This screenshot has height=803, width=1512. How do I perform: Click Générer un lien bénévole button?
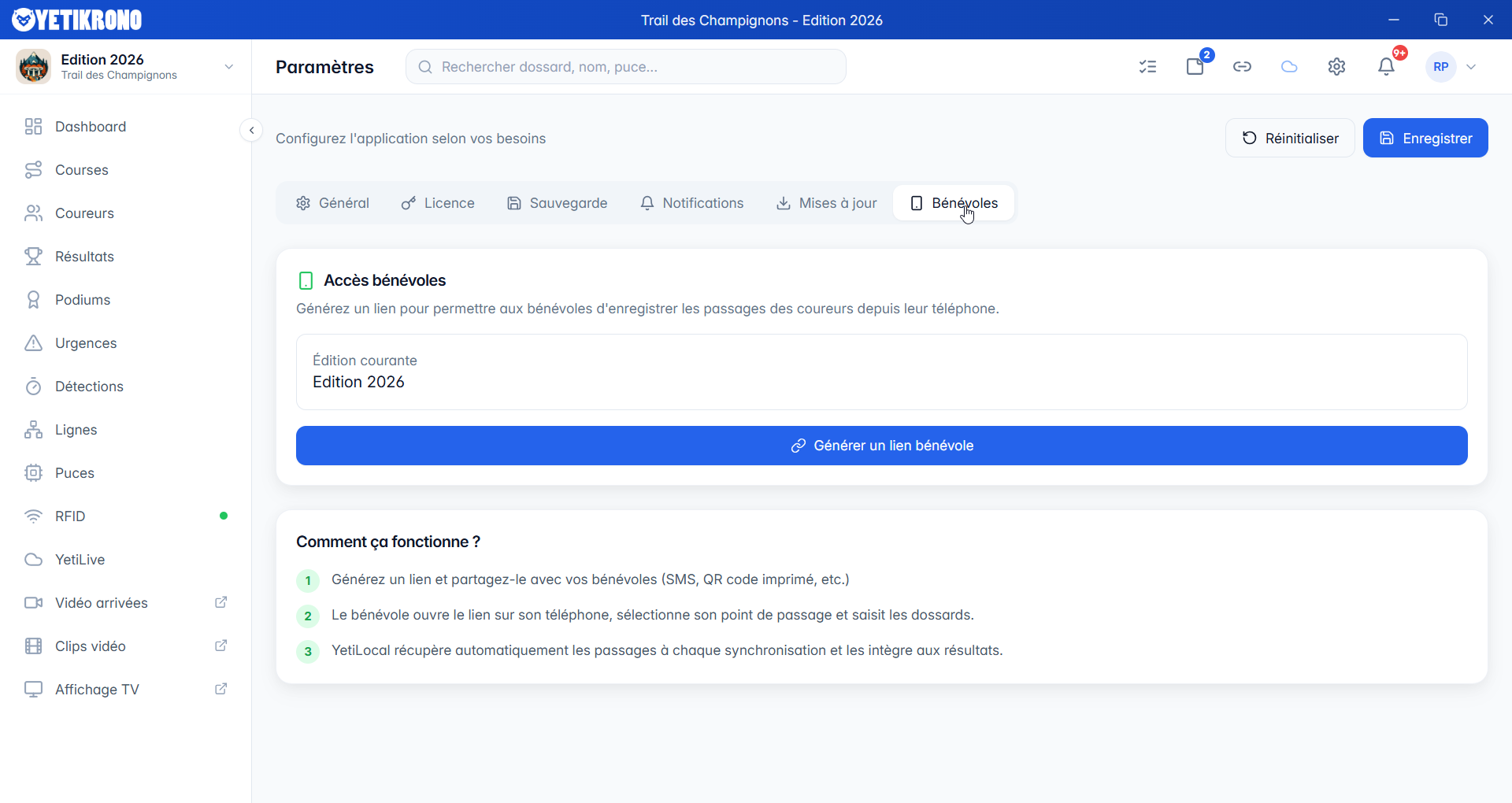[x=881, y=446]
